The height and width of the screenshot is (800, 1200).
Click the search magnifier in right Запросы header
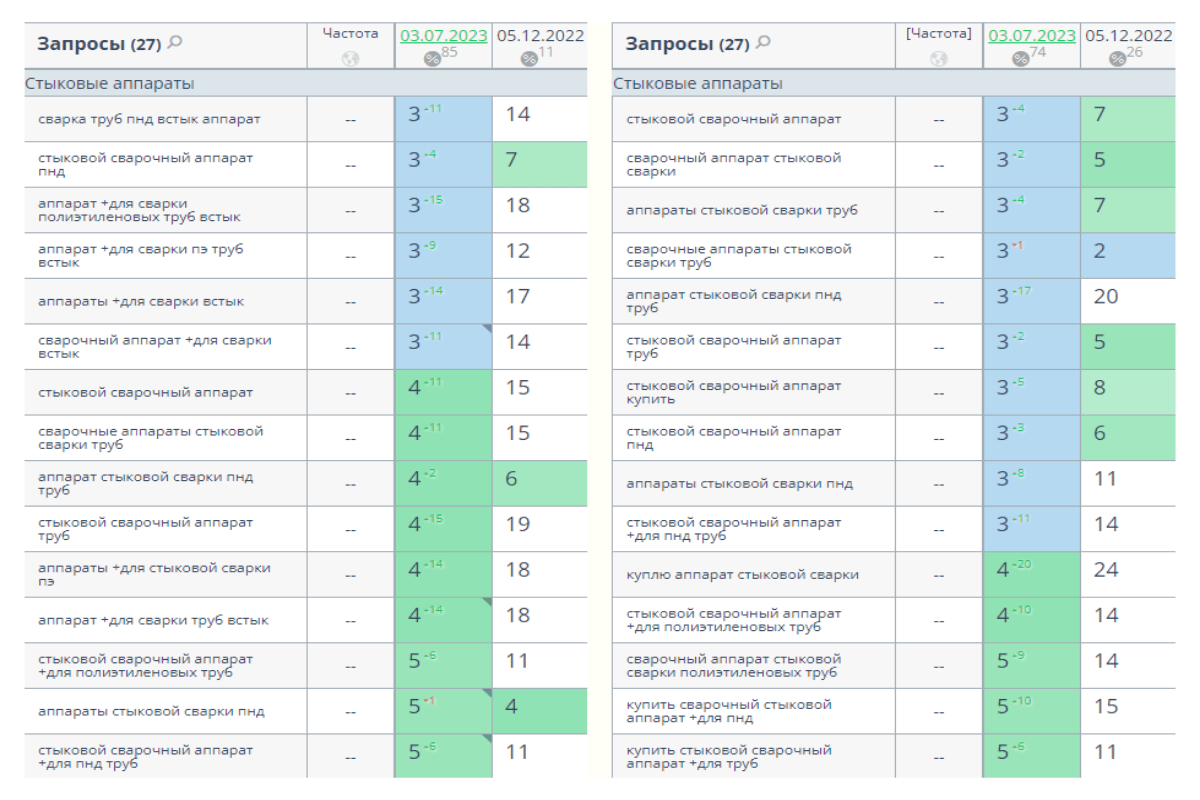pyautogui.click(x=764, y=43)
